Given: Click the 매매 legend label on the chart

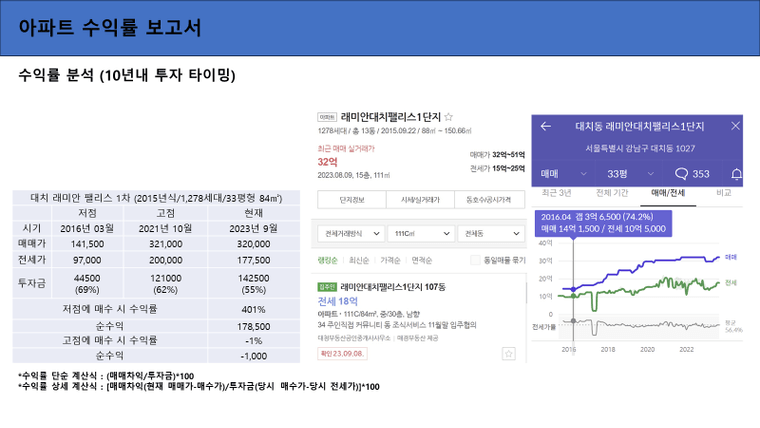Looking at the screenshot, I should point(730,257).
